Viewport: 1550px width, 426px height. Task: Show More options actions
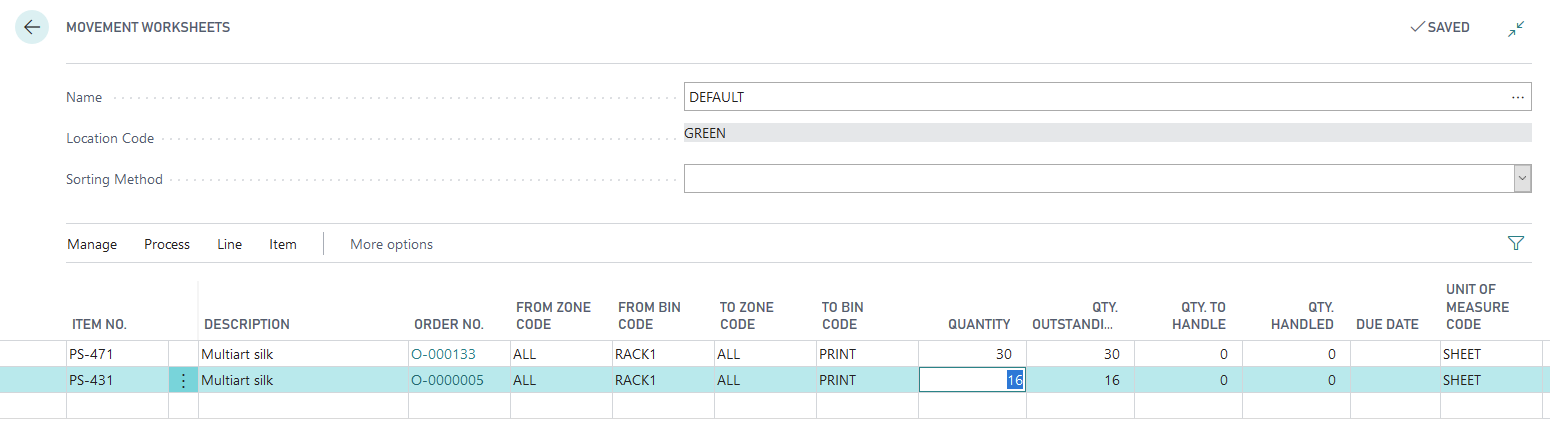(x=391, y=244)
